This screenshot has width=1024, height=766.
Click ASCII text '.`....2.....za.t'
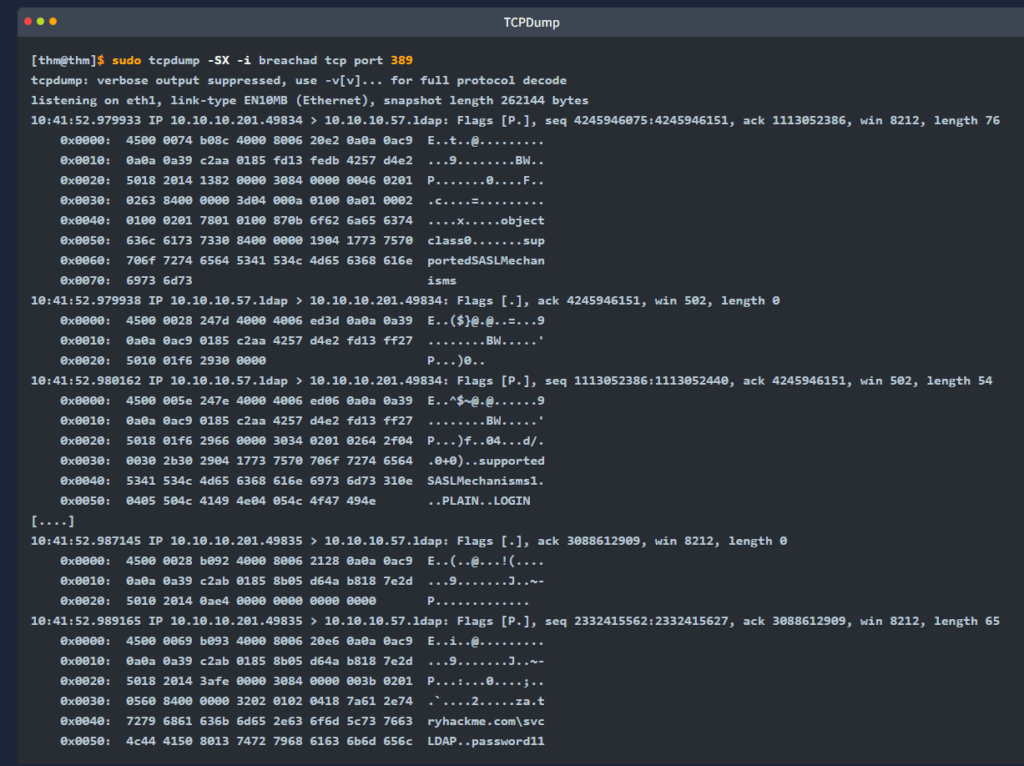pos(486,701)
